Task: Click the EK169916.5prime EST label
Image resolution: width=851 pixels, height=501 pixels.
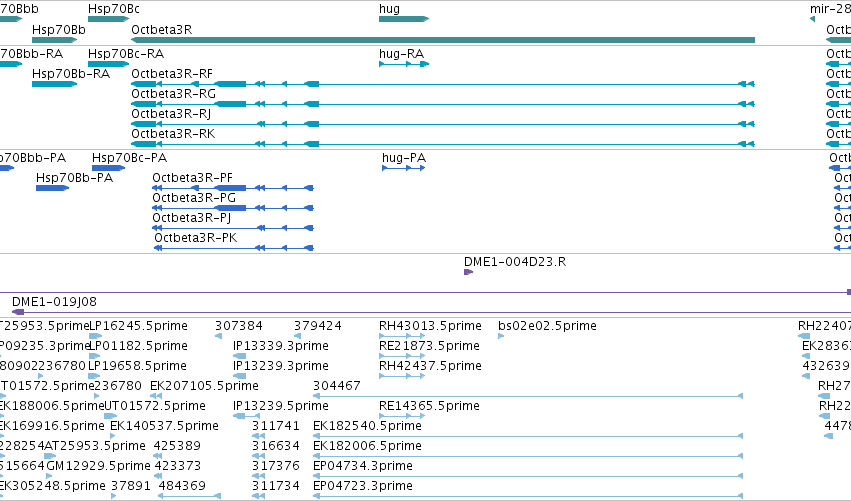Action: (52, 426)
